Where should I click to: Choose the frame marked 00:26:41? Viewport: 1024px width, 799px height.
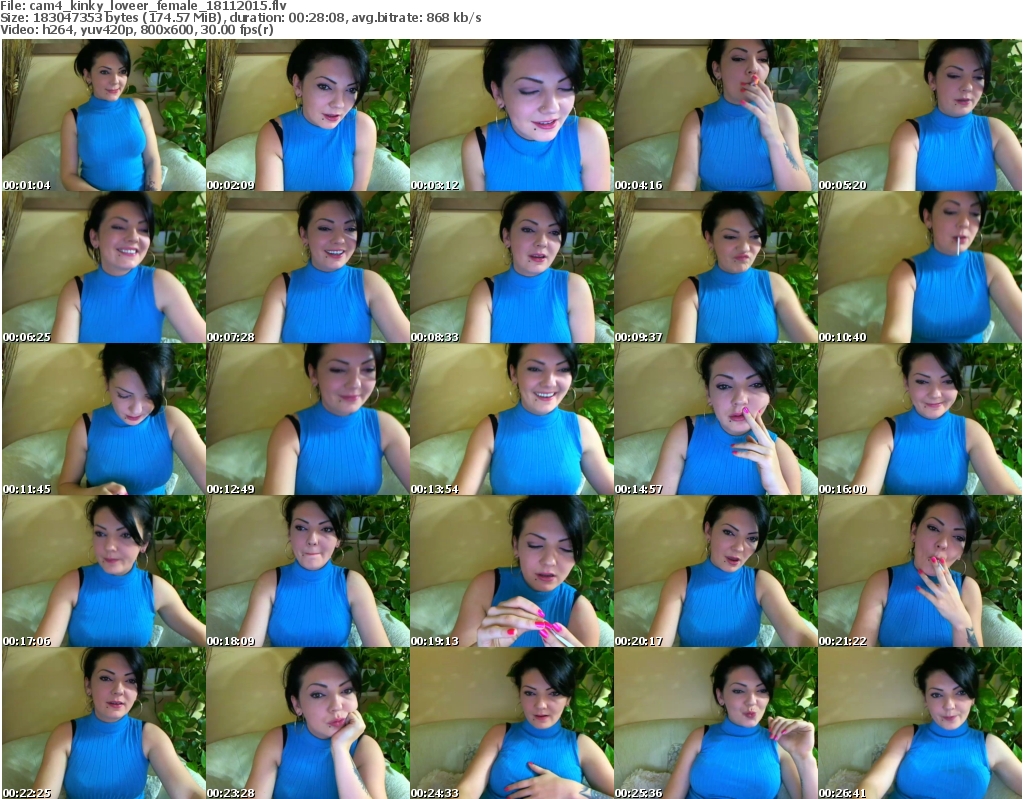coord(920,723)
